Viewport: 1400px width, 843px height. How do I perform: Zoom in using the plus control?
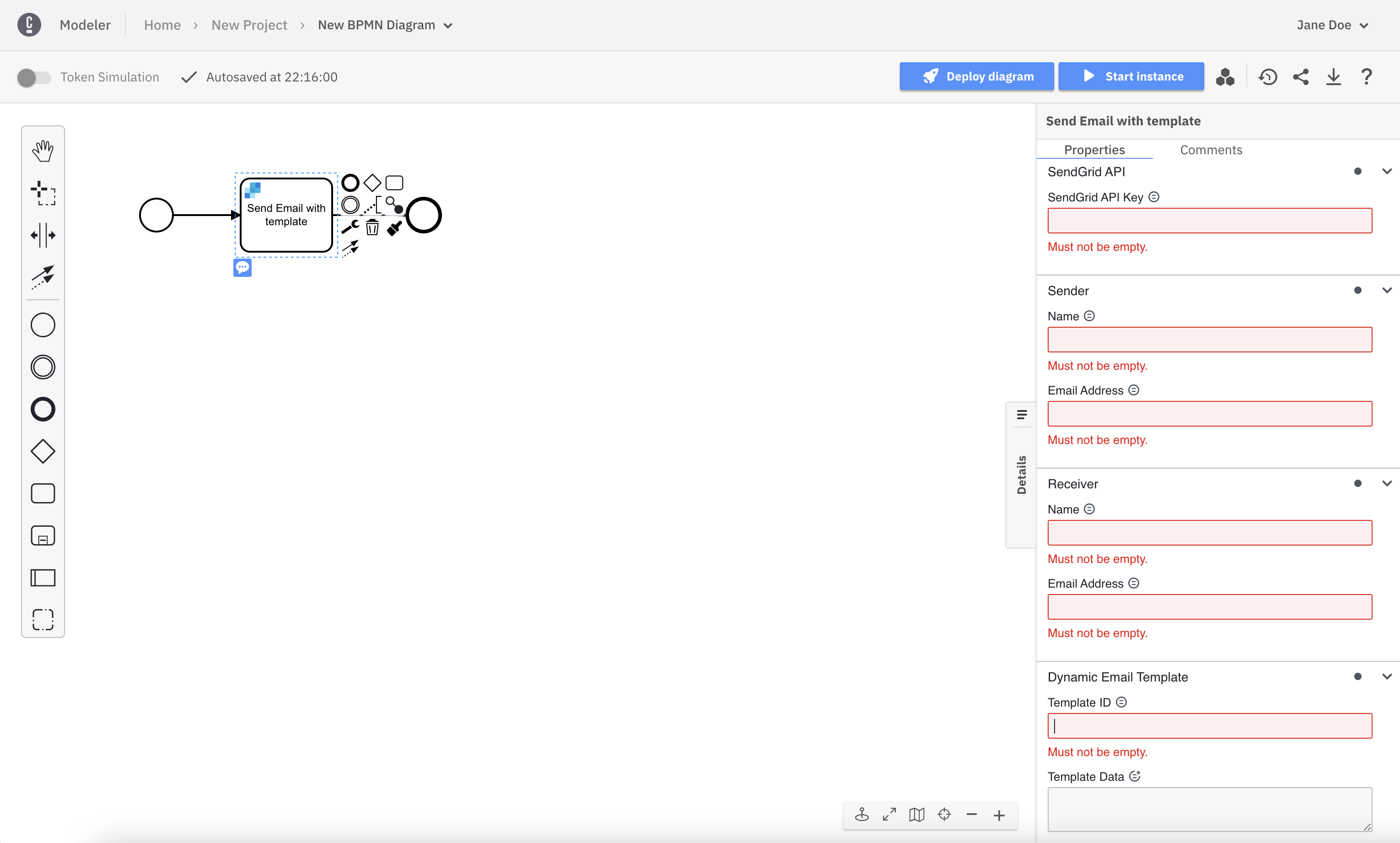coord(999,815)
